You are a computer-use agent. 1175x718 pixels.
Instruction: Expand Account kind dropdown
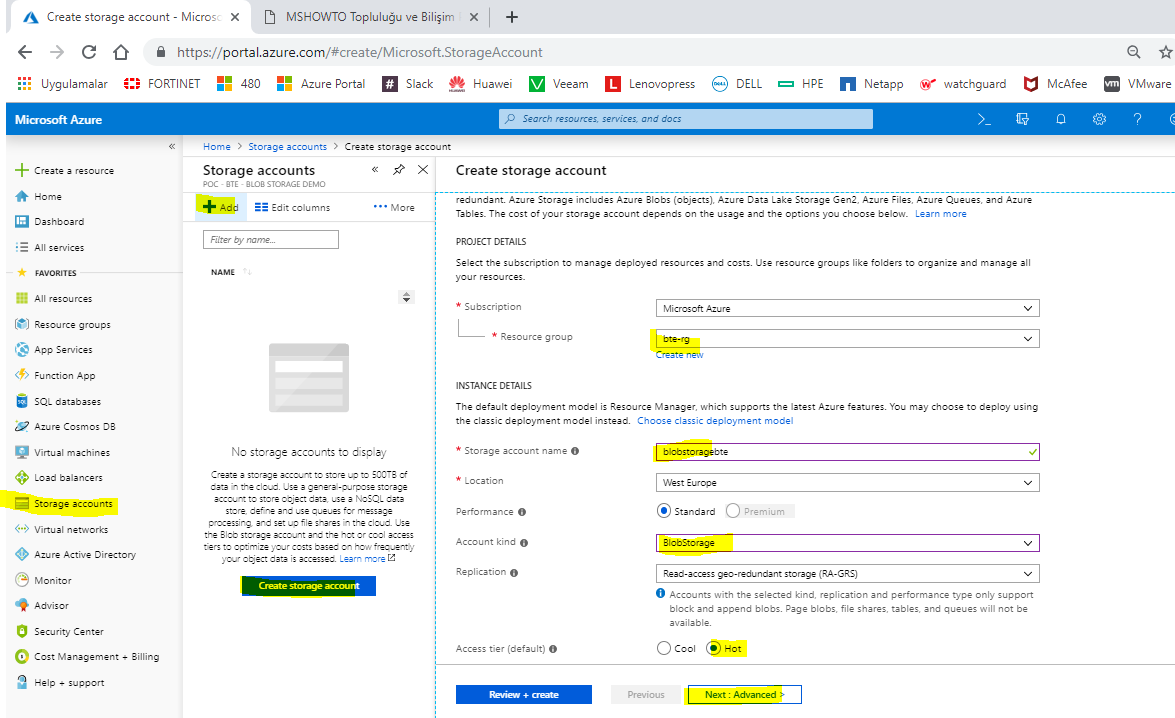pos(848,543)
